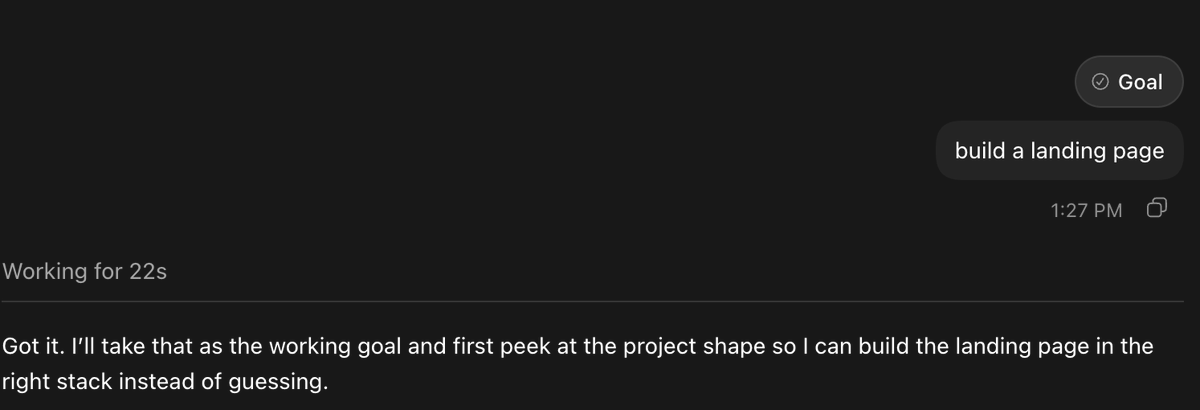Click the Goal label text in the badge
The image size is (1200, 410).
[x=1140, y=82]
